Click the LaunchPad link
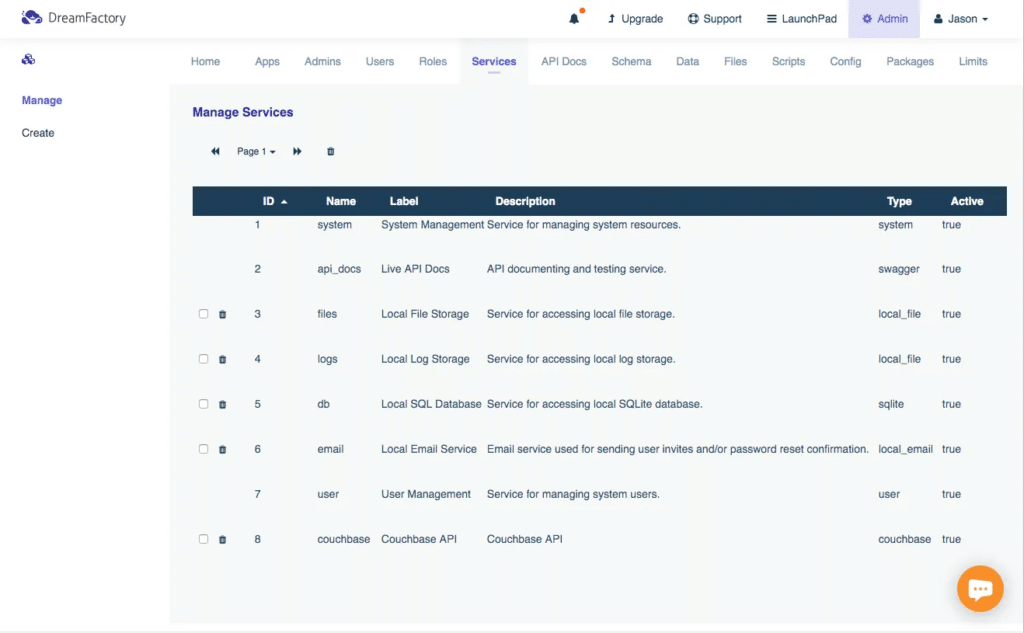The height and width of the screenshot is (633, 1024). [801, 18]
